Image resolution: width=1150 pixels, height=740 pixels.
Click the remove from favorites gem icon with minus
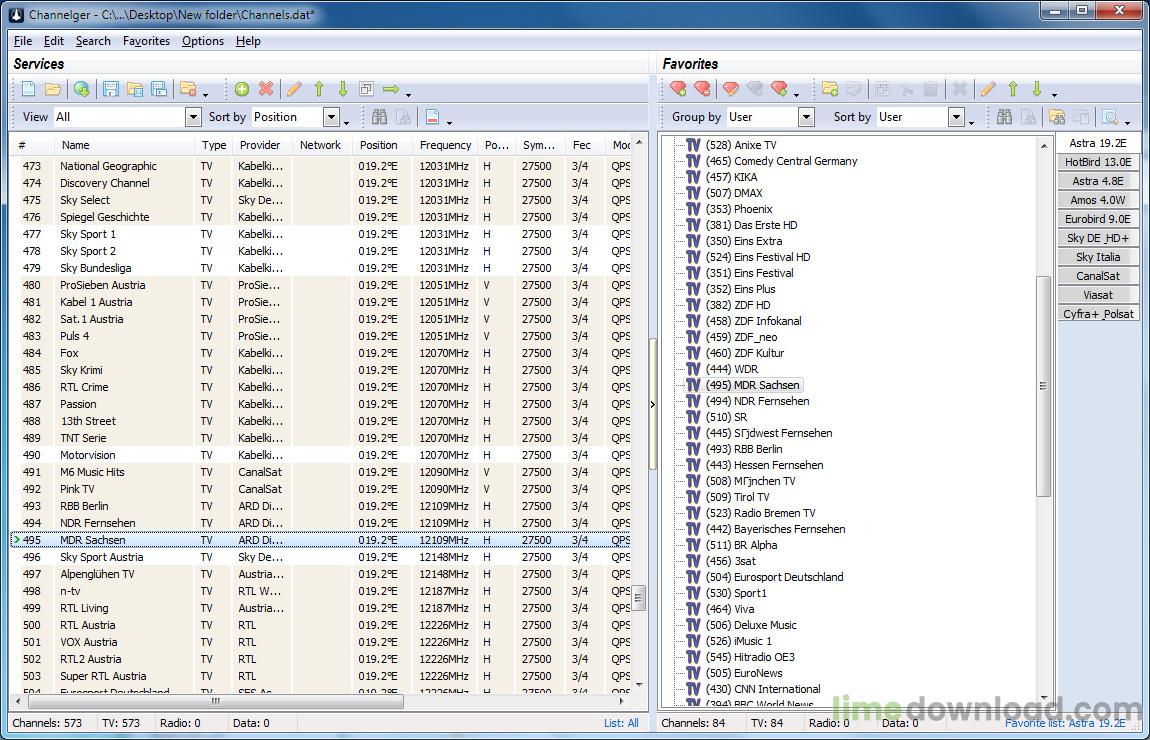click(x=702, y=89)
